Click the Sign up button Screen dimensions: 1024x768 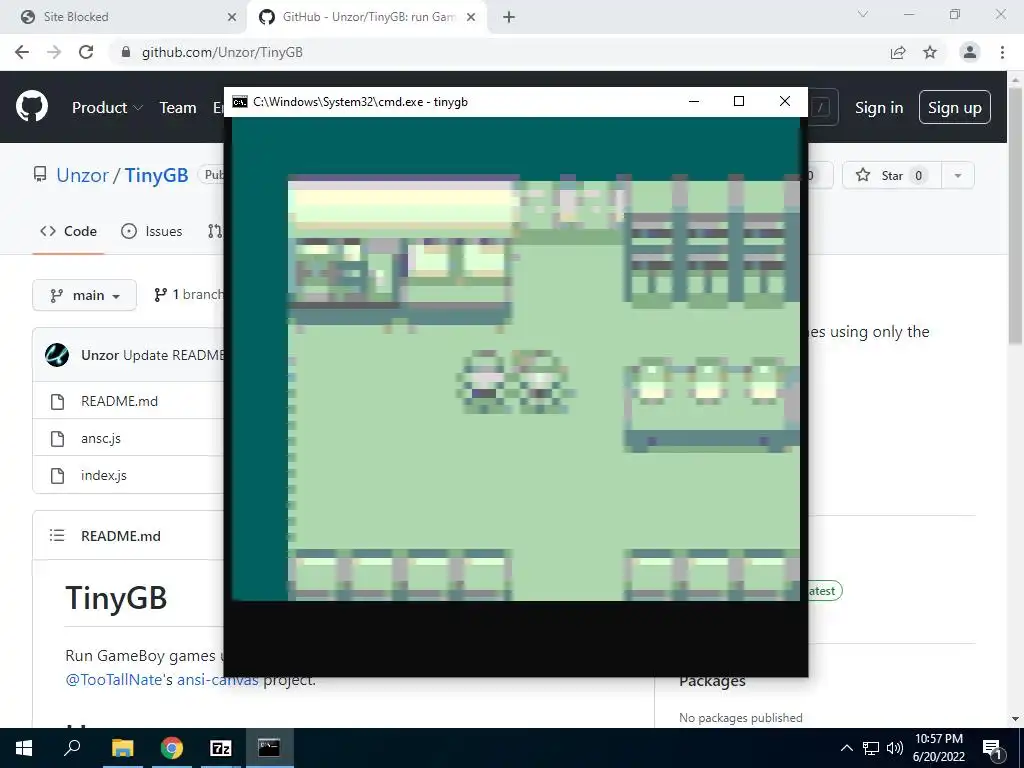click(955, 107)
